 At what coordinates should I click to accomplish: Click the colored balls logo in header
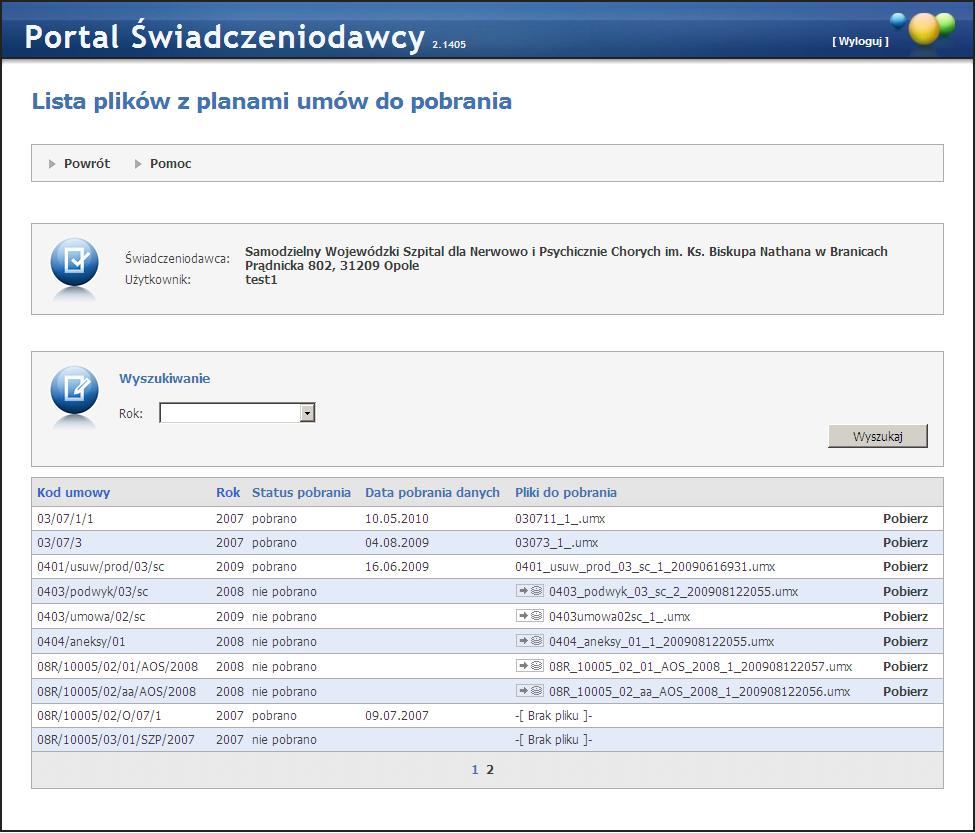923,28
